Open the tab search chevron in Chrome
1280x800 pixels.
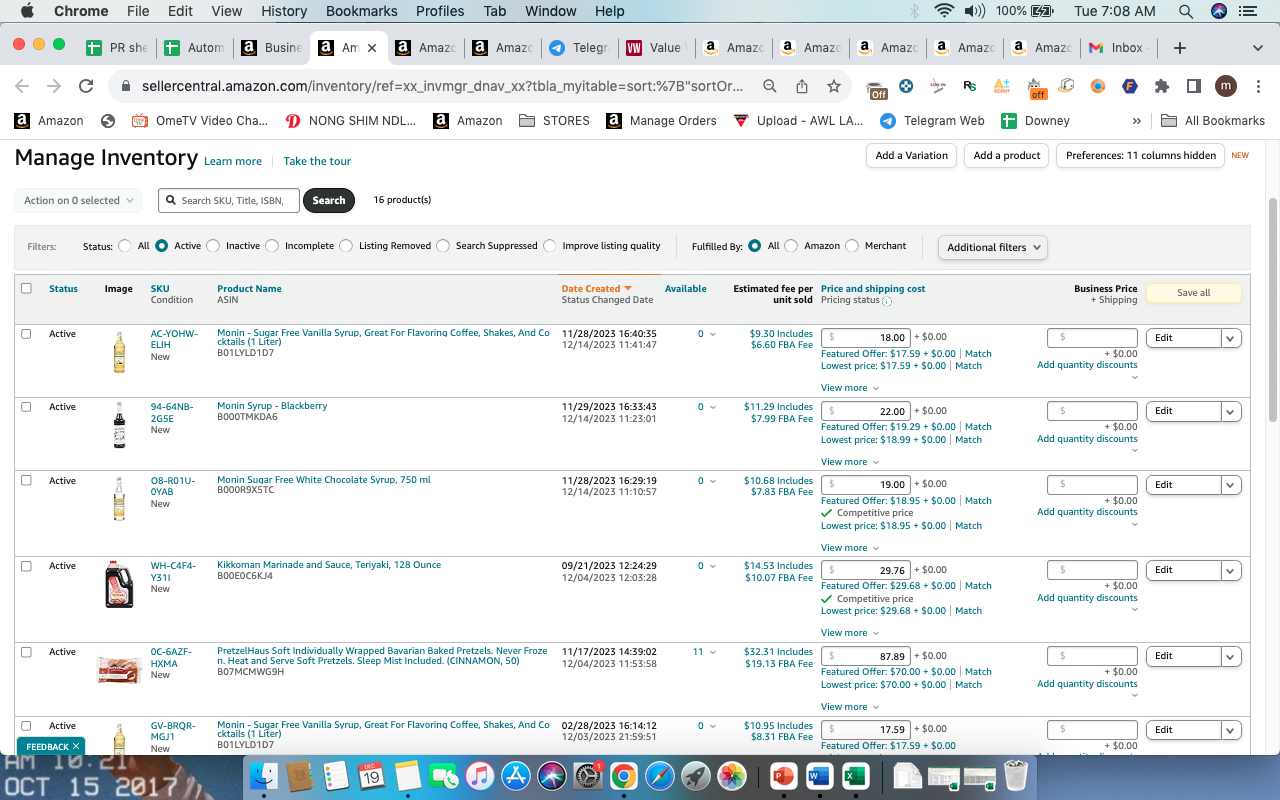[x=1258, y=48]
